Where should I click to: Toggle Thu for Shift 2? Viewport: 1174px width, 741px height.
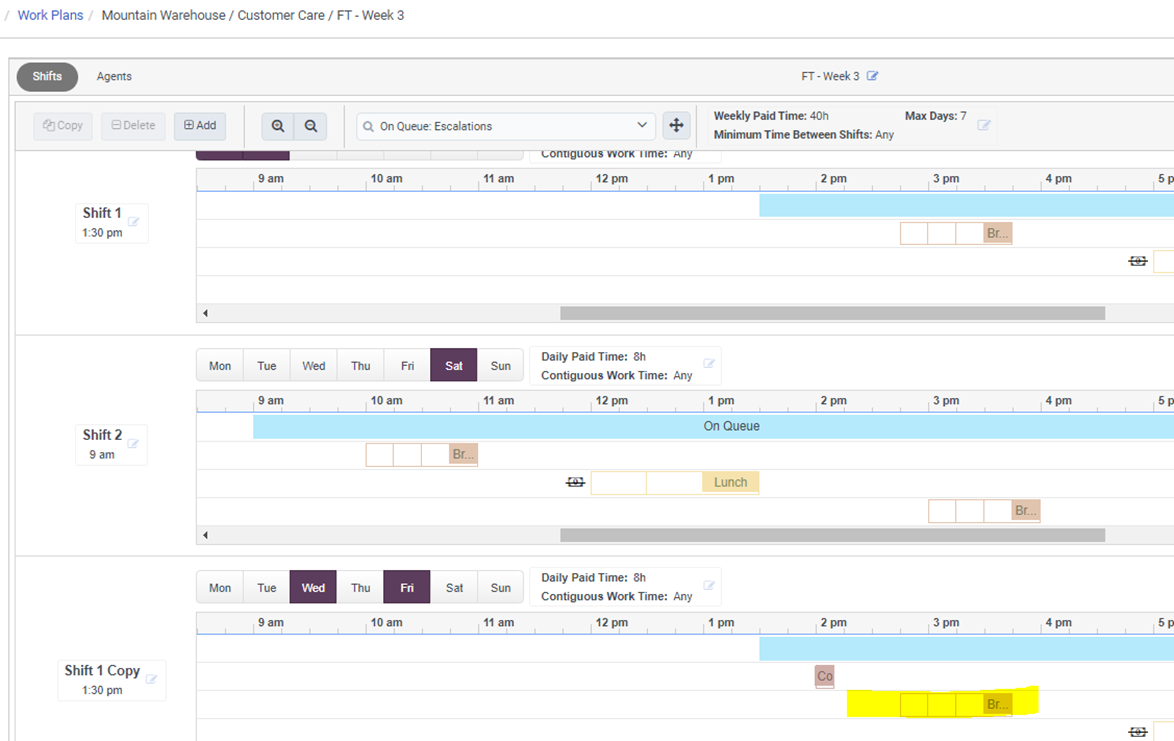(x=361, y=365)
